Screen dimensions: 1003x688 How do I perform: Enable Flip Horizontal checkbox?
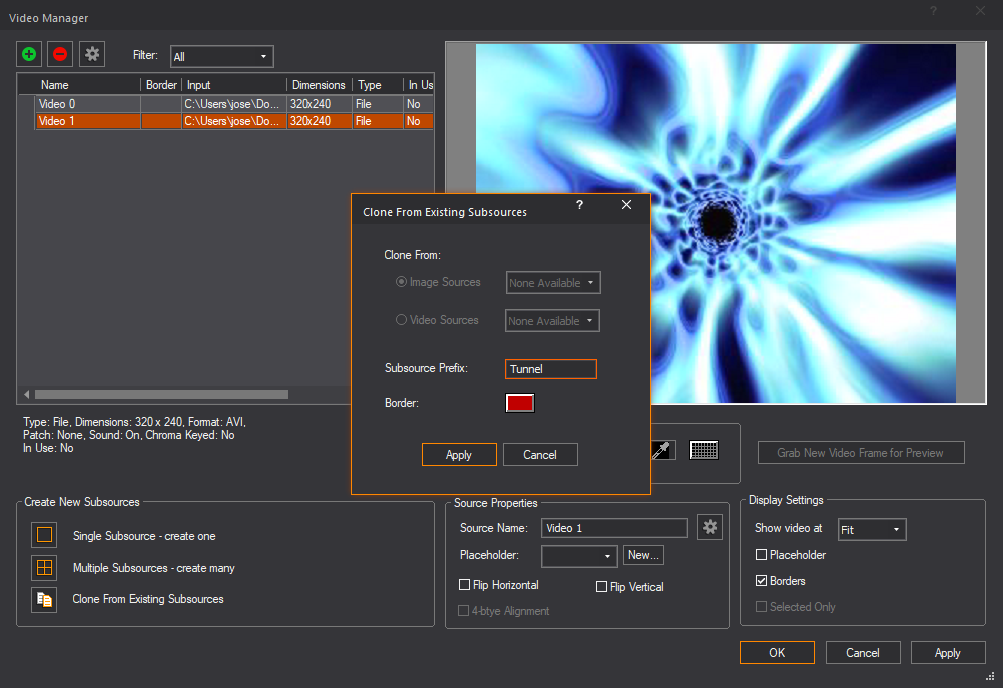pos(464,585)
